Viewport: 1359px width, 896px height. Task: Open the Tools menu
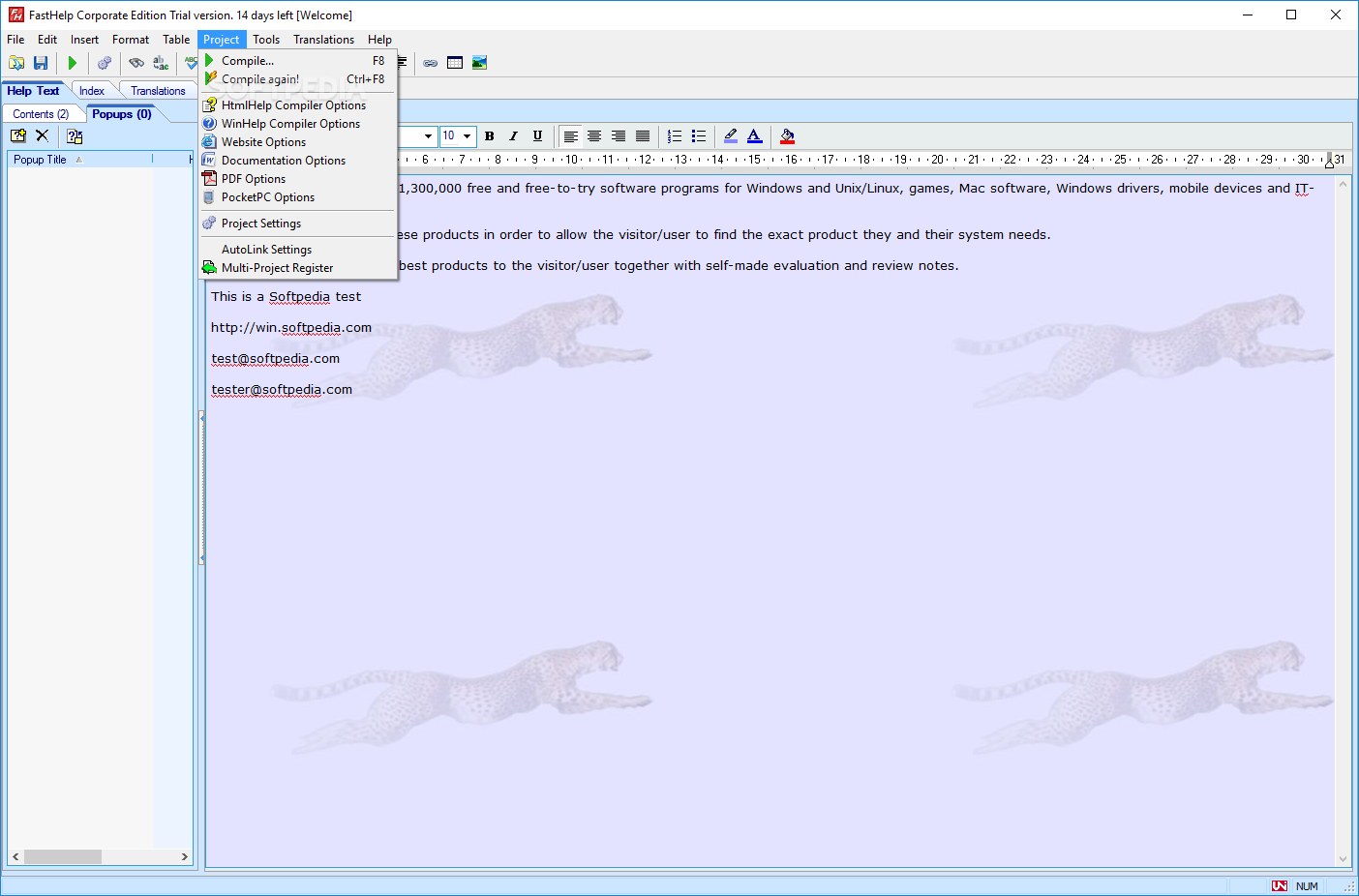[266, 40]
